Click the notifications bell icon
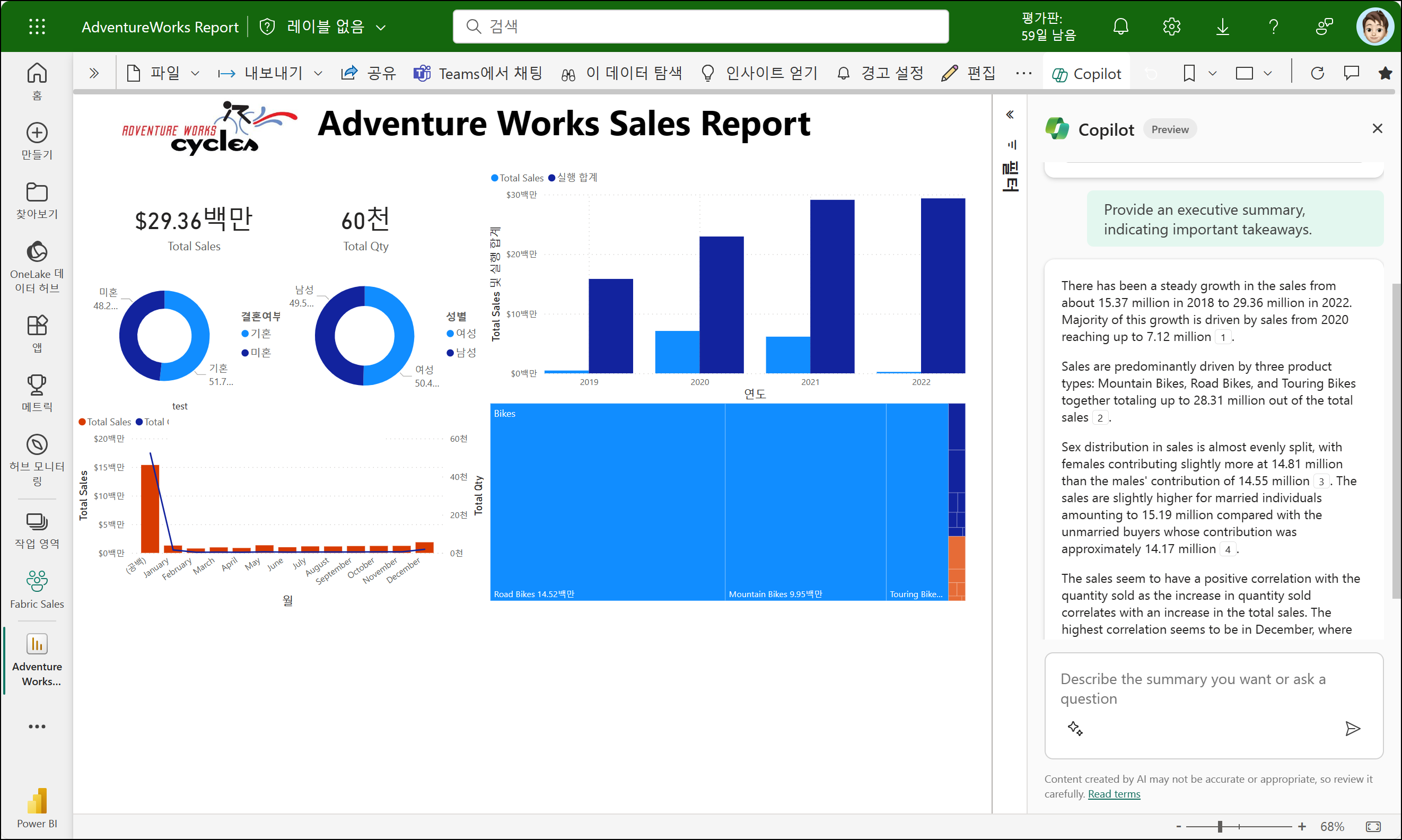Screen dimensions: 1402x840 coord(1120,27)
